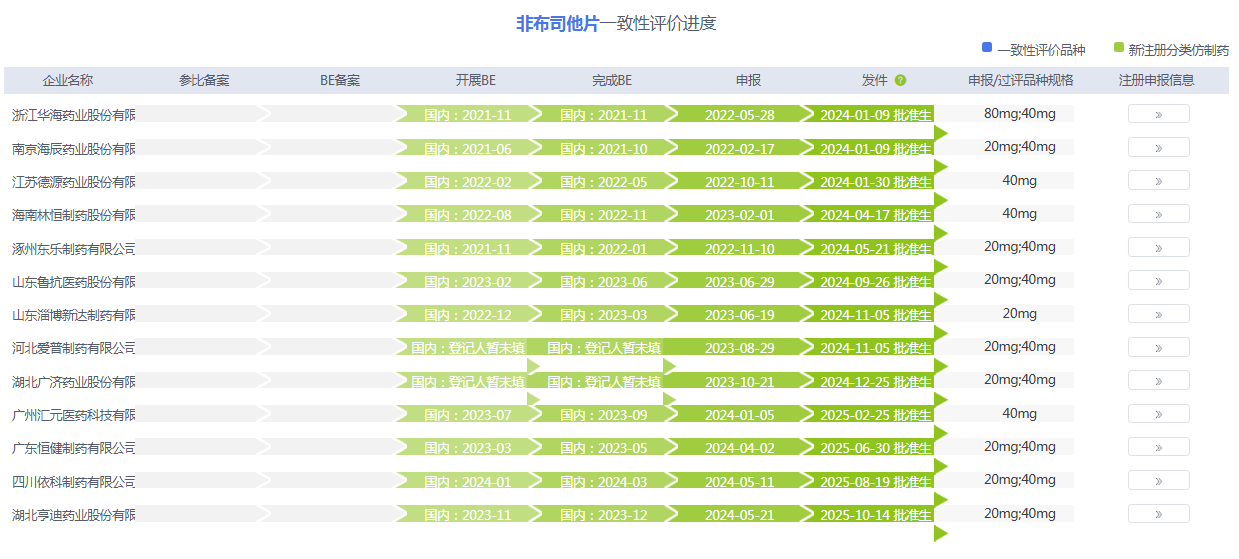Select the 2023-10-21 申报 date cell
This screenshot has width=1239, height=559.
point(739,381)
